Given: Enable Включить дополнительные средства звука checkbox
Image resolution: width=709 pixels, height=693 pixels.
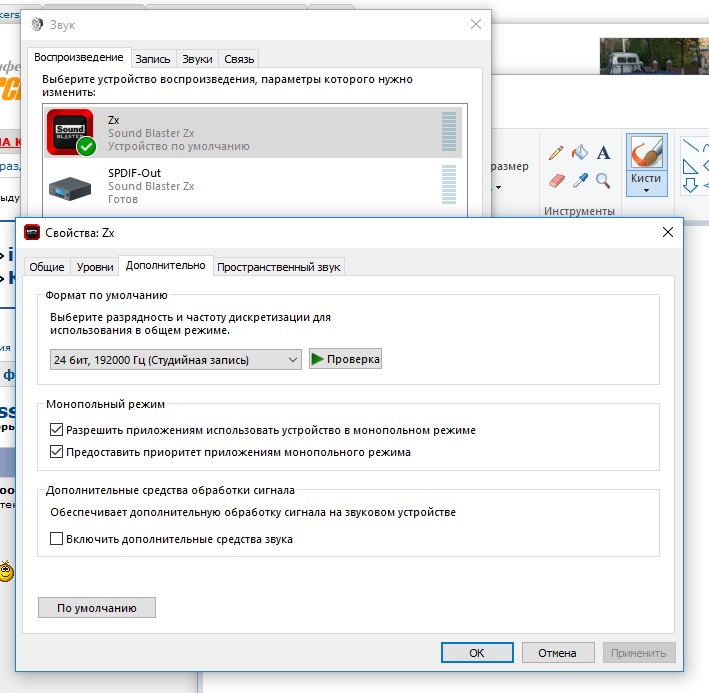Looking at the screenshot, I should (57, 538).
